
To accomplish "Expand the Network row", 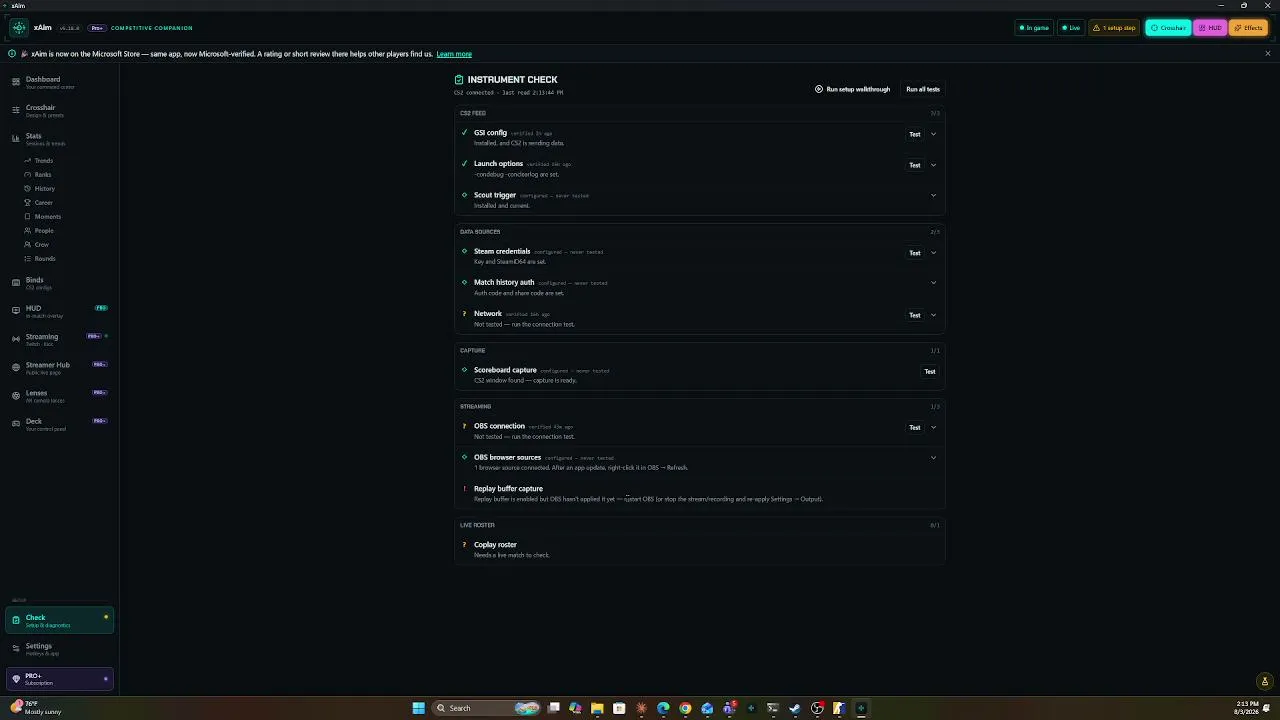I will pos(933,315).
